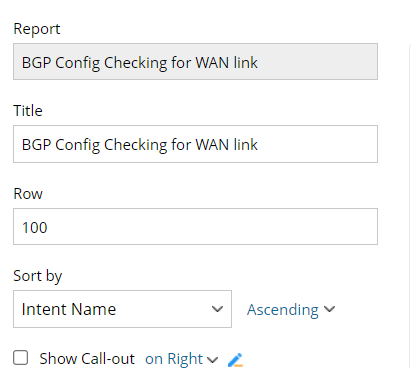The height and width of the screenshot is (368, 411).
Task: Click the Ascending link text
Action: coord(283,310)
